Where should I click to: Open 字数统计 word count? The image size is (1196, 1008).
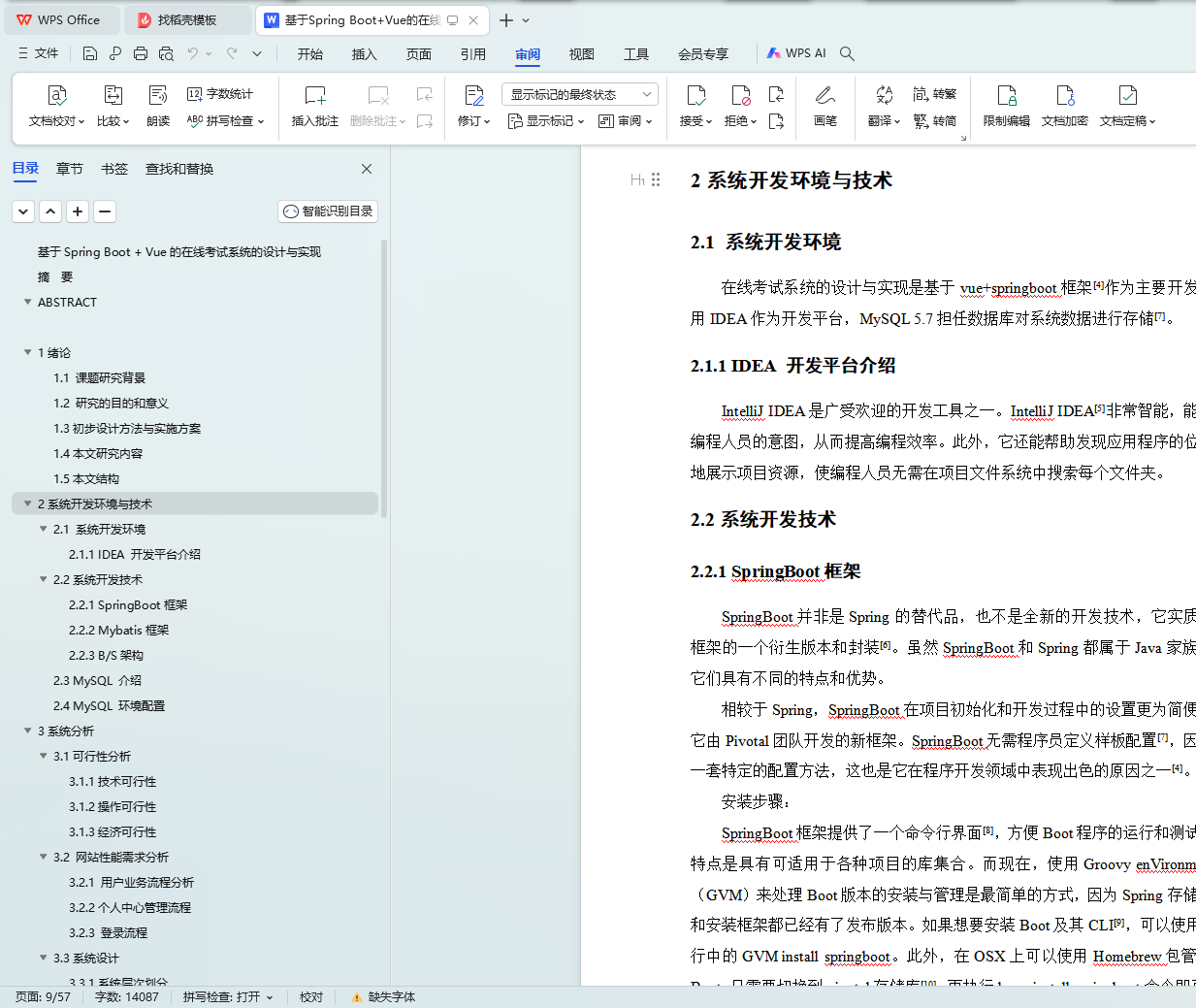click(220, 94)
